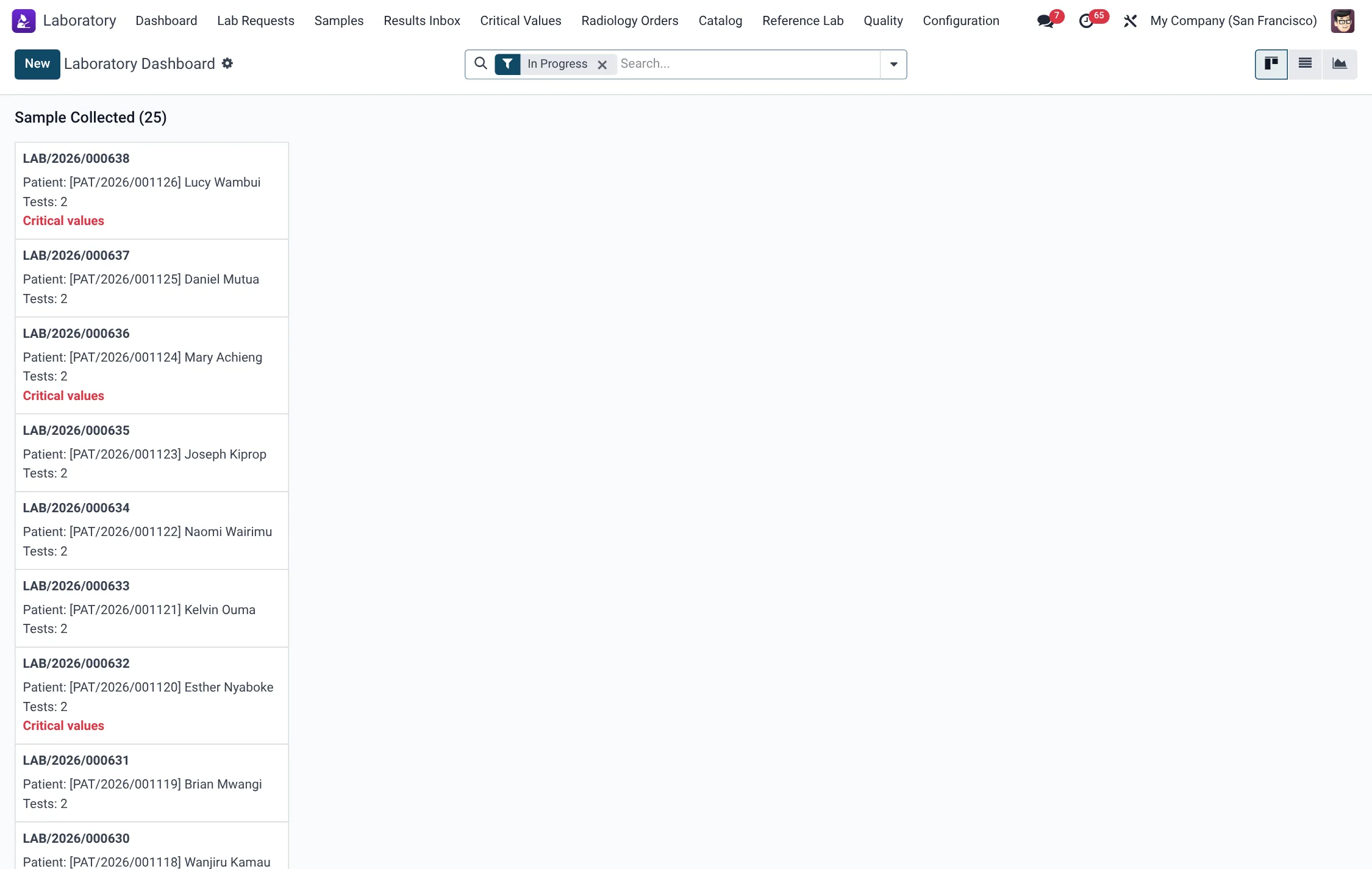Remove the In Progress filter
1372x869 pixels.
[x=602, y=65]
